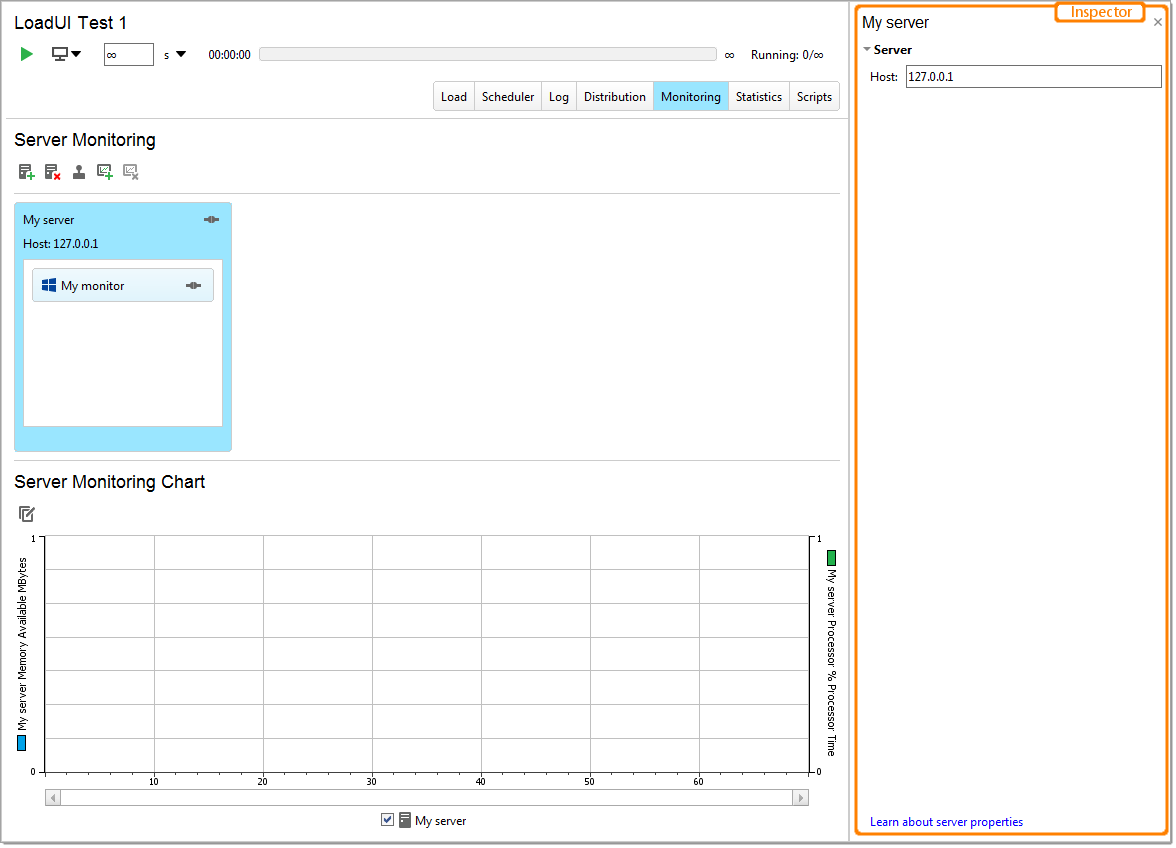Viewport: 1176px width, 848px height.
Task: Click the right arrow of the chart scrollbar
Action: (800, 797)
